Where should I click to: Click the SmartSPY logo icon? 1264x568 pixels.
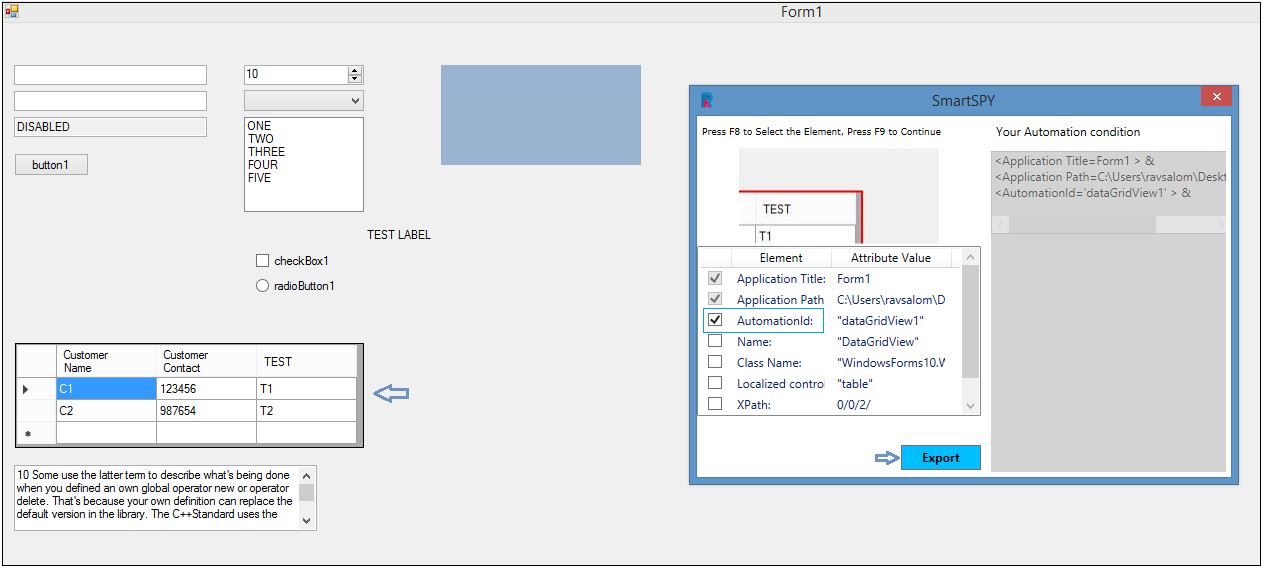click(707, 99)
